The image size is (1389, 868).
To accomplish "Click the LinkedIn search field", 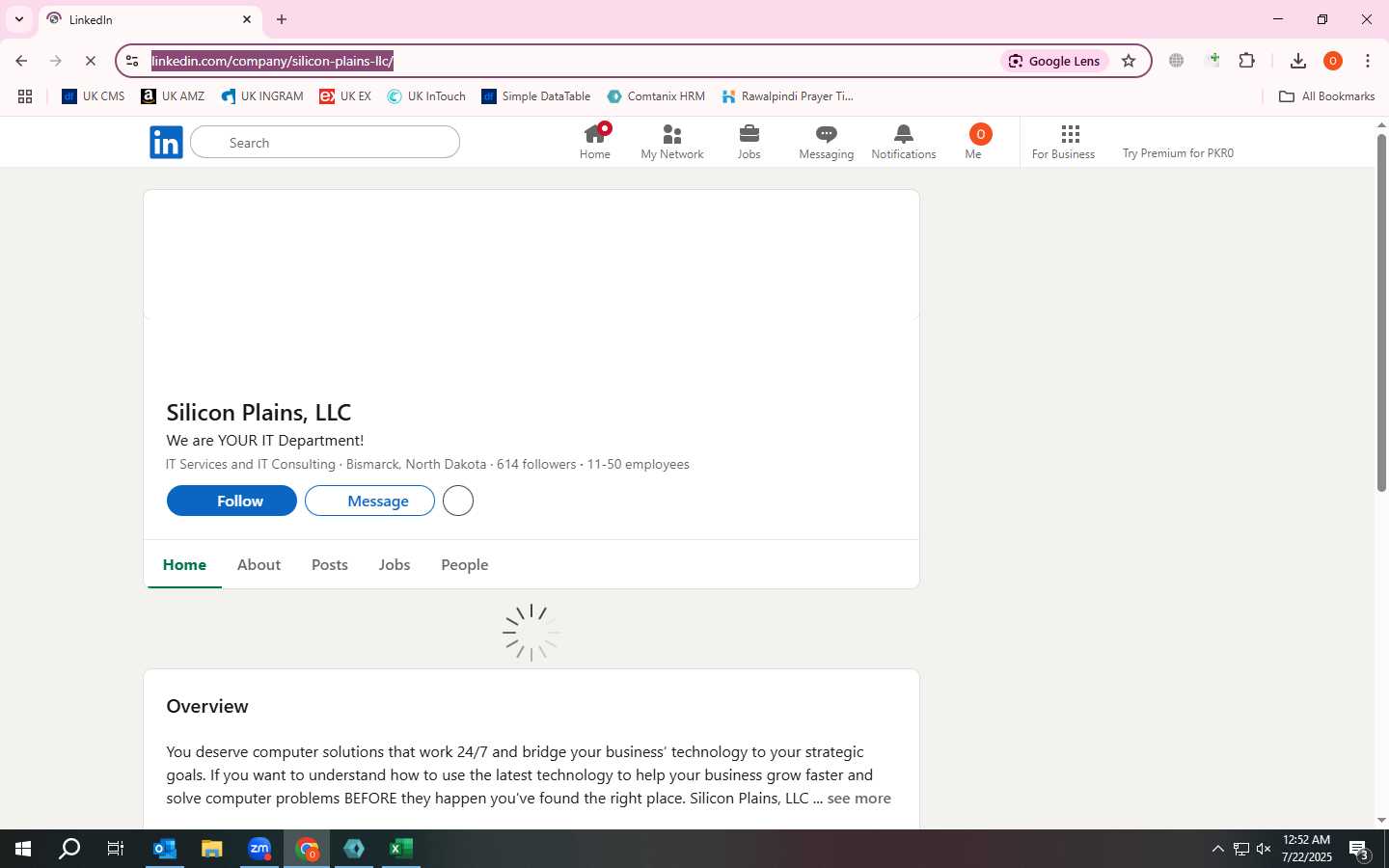I will [x=325, y=143].
